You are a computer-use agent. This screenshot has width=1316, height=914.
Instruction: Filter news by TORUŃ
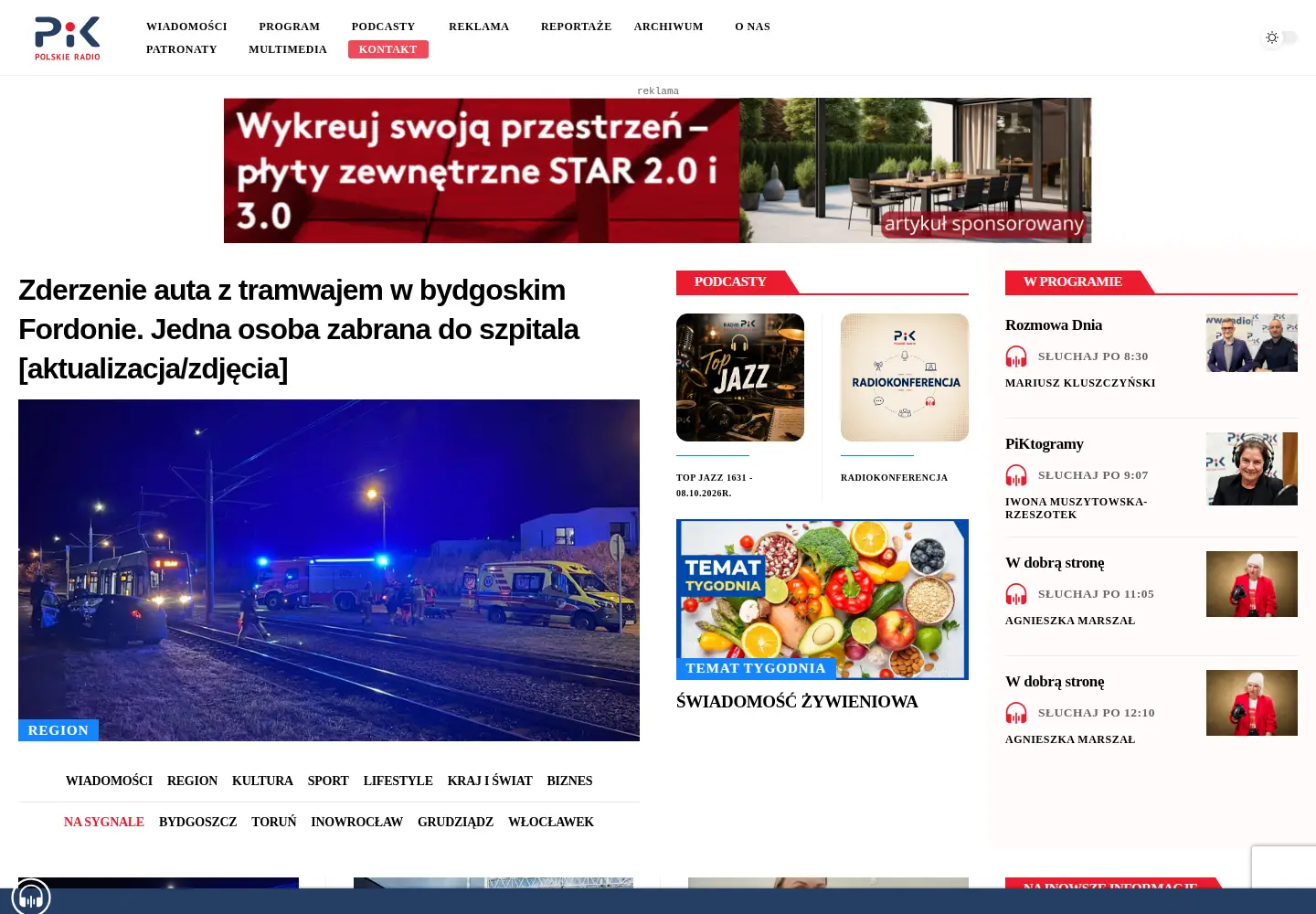coord(274,822)
